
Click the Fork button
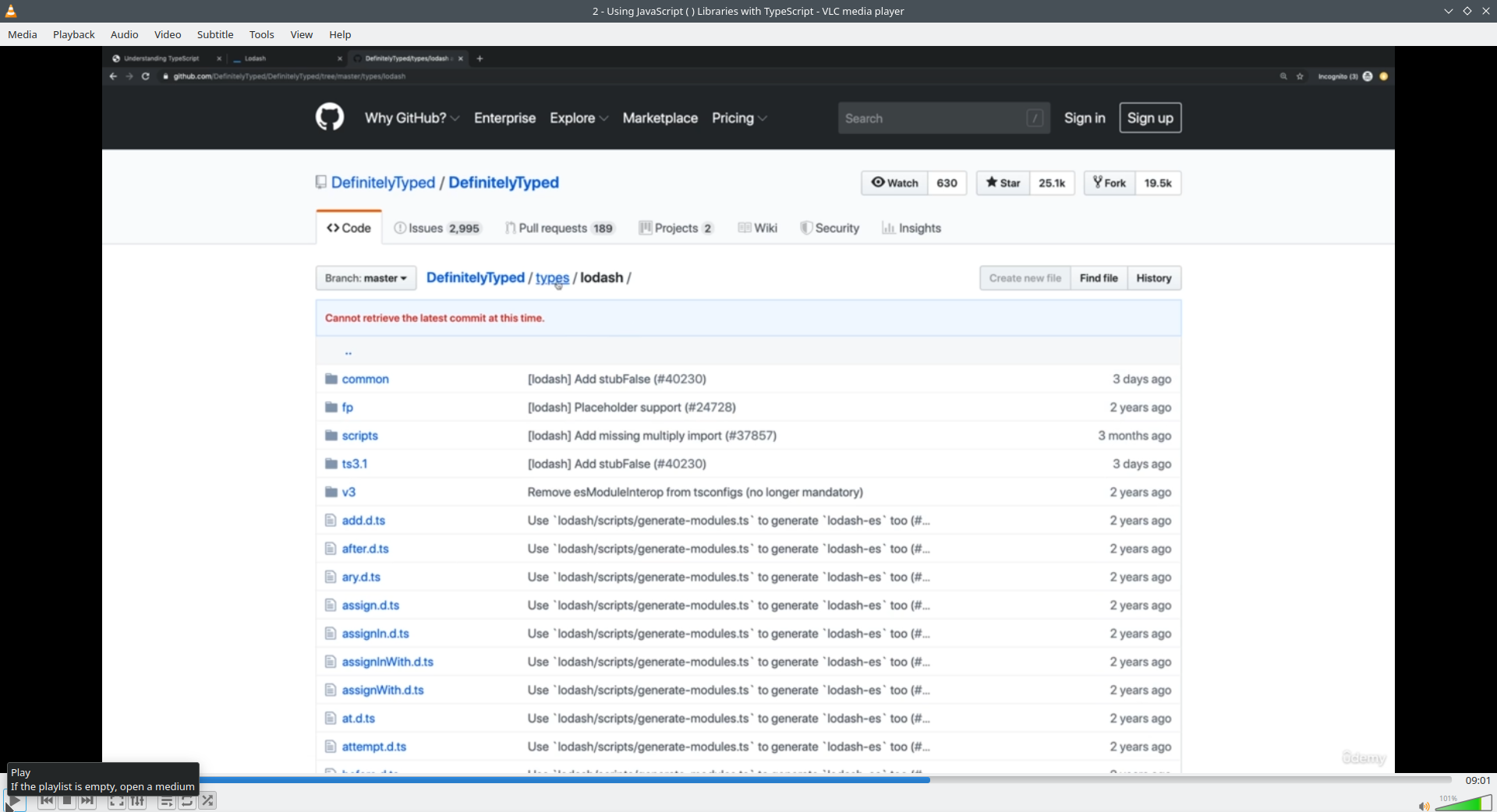click(x=1109, y=183)
